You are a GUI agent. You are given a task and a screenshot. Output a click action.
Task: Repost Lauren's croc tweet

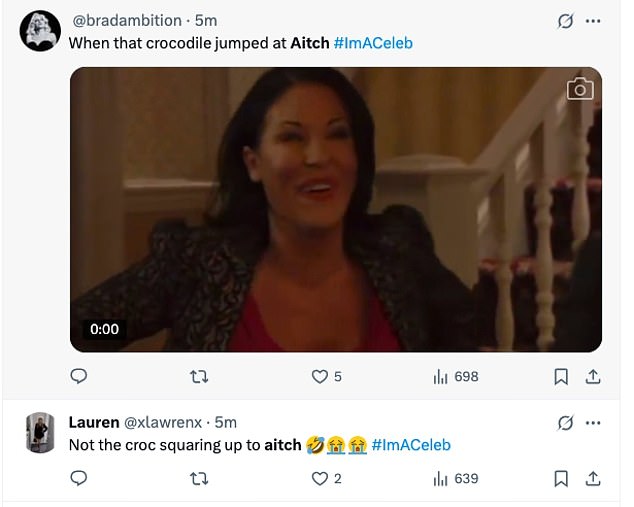(199, 479)
